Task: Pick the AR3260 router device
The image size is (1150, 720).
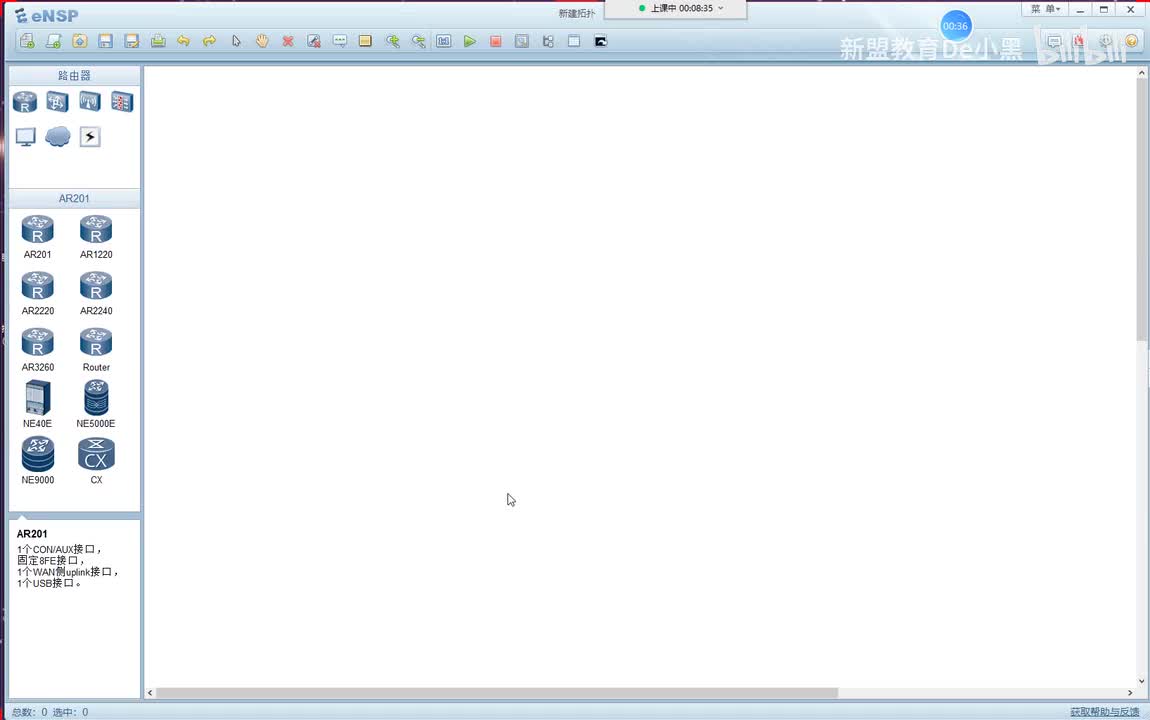Action: coord(37,350)
